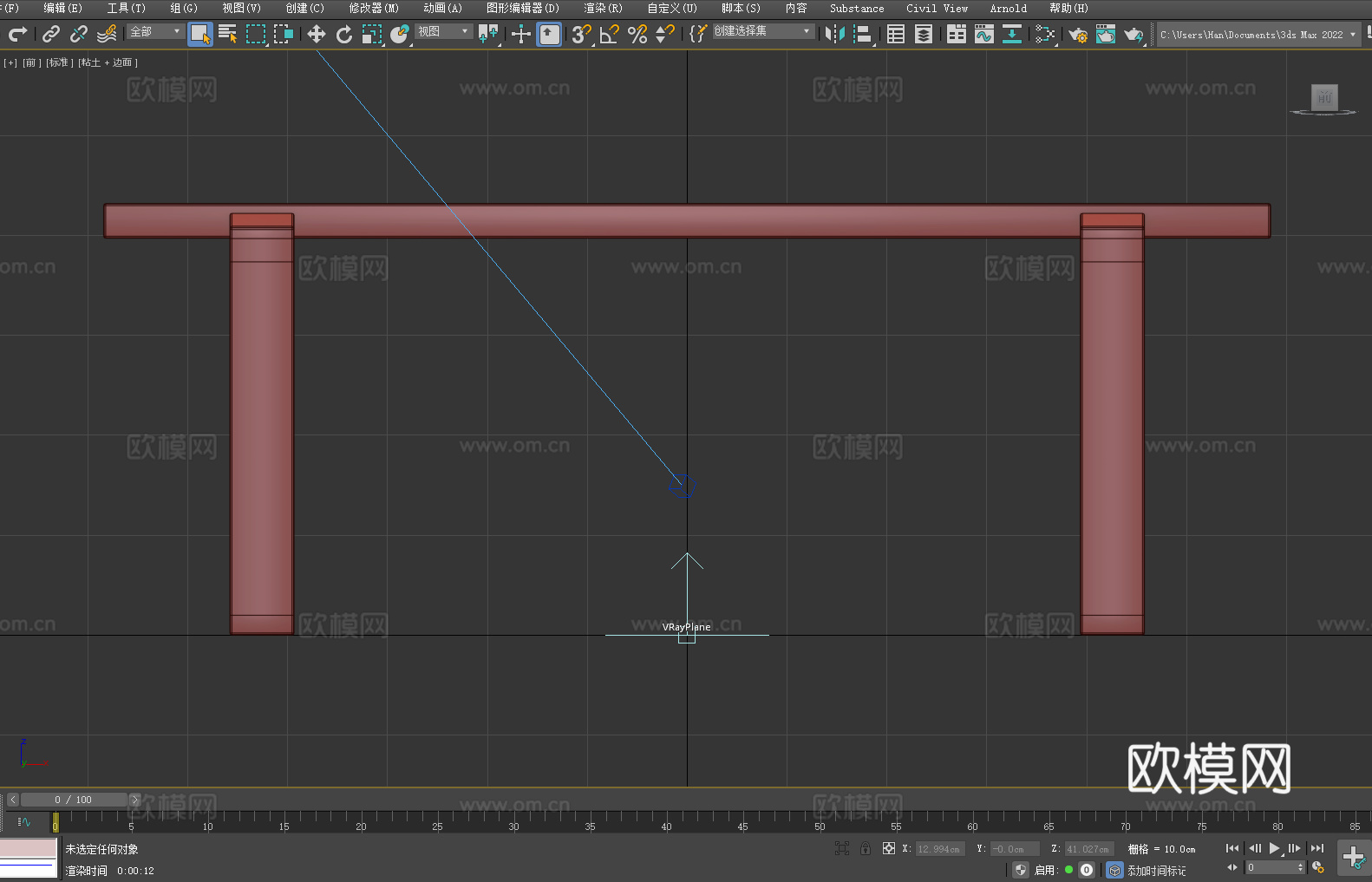Click the Go to End button
Screen dimensions: 1372x882
pos(1317,848)
